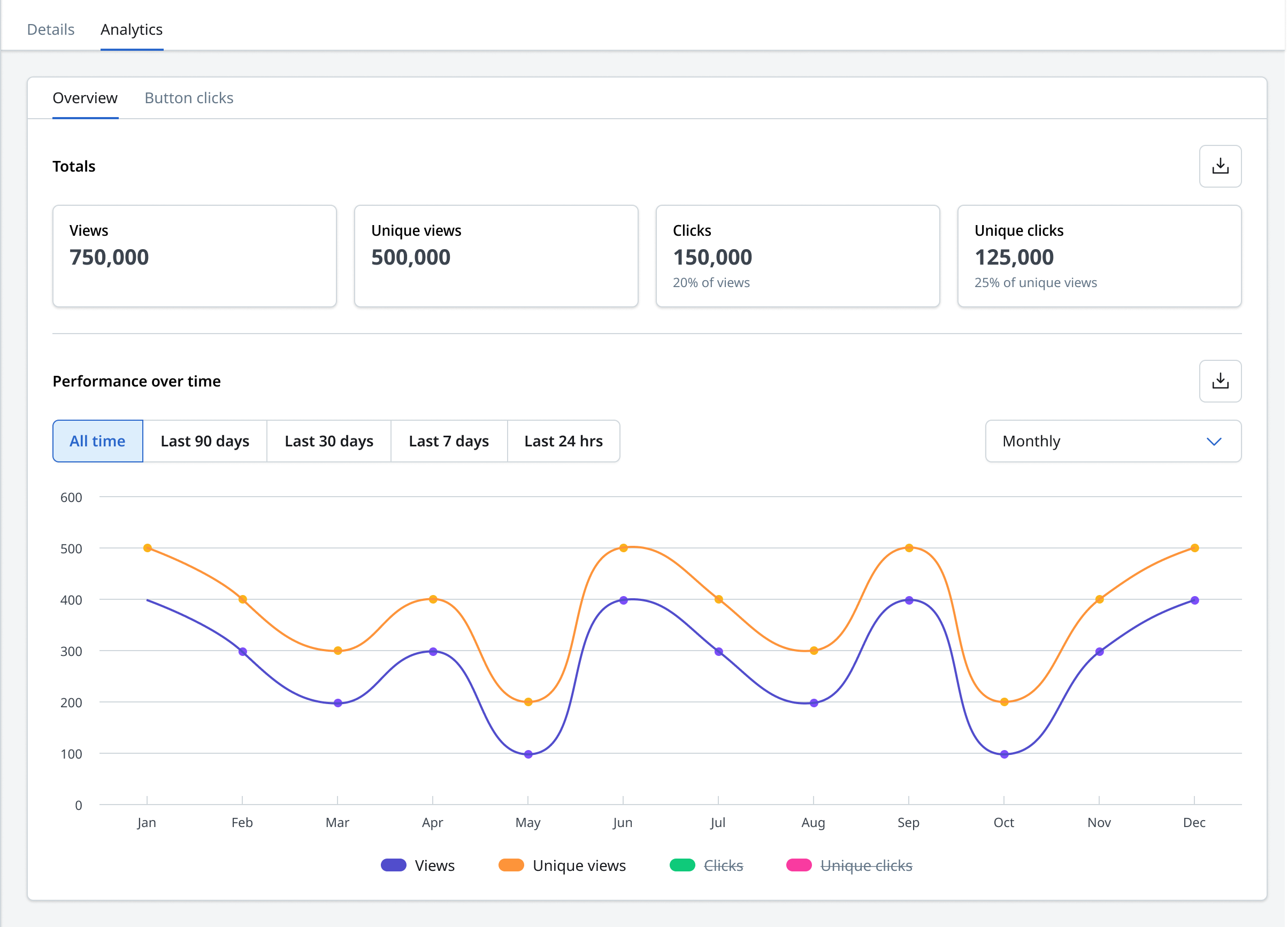Click the '20% of views' text
Image resolution: width=1288 pixels, height=927 pixels.
[711, 282]
